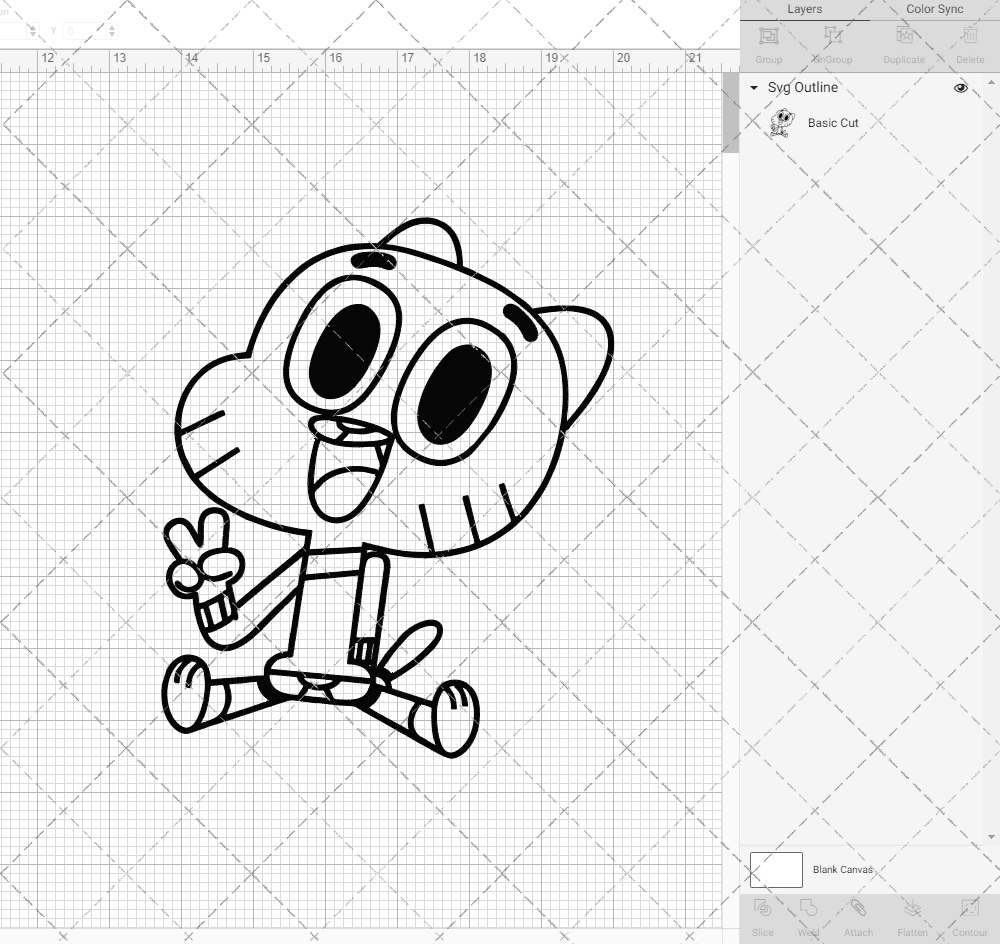The width and height of the screenshot is (1000, 944).
Task: Click the Group icon
Action: tap(768, 42)
